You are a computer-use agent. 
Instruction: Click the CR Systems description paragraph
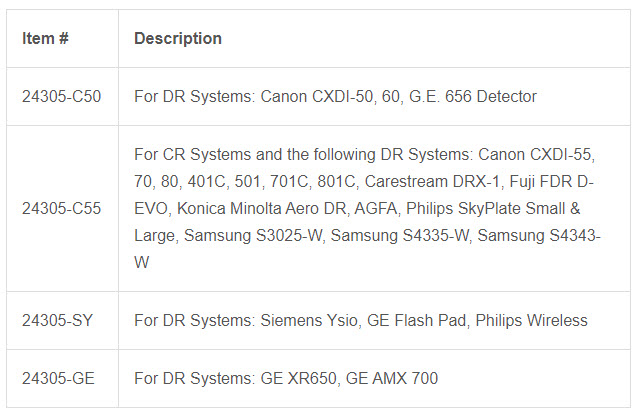pos(367,208)
